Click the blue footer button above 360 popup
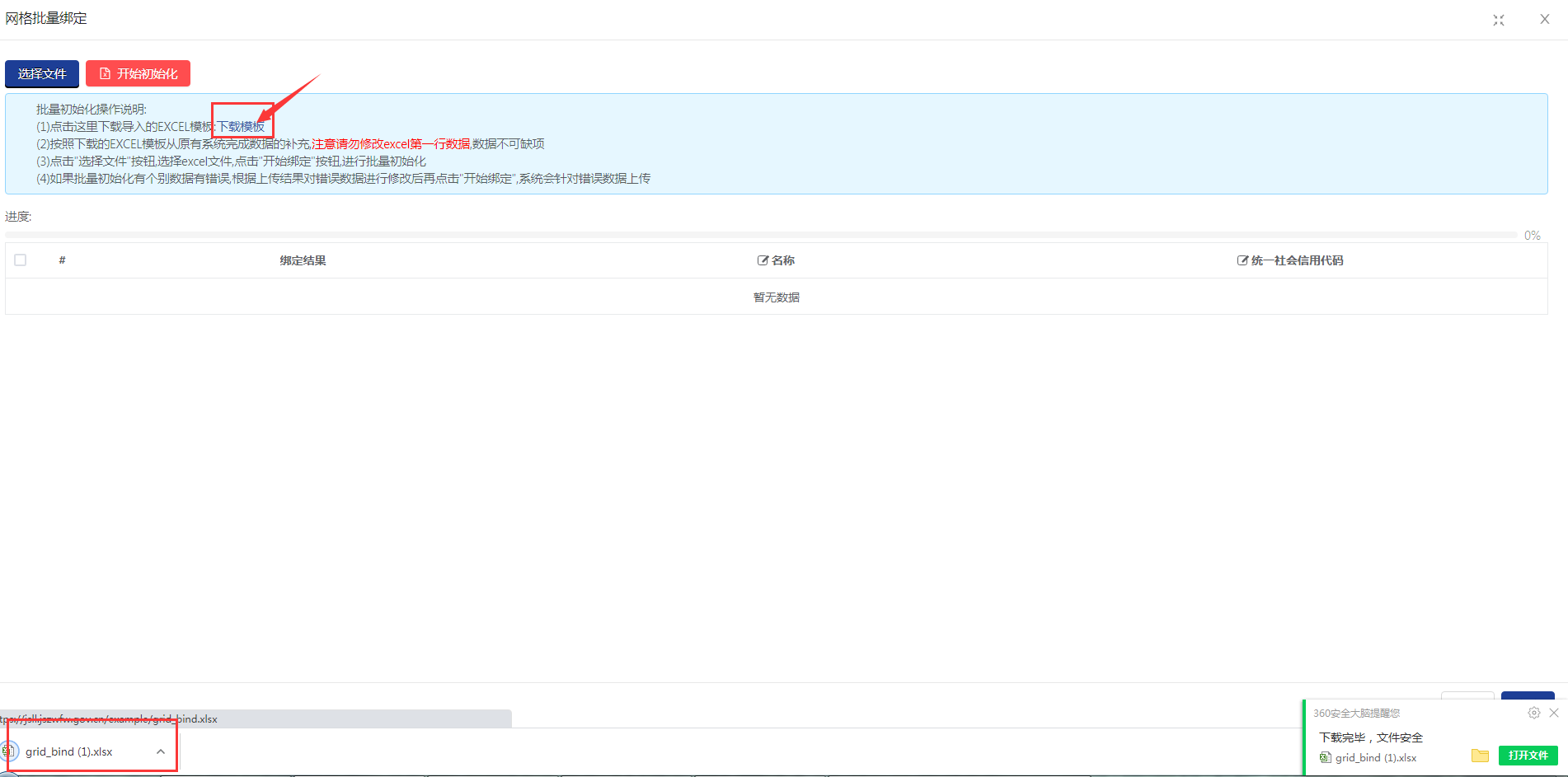 click(x=1528, y=695)
